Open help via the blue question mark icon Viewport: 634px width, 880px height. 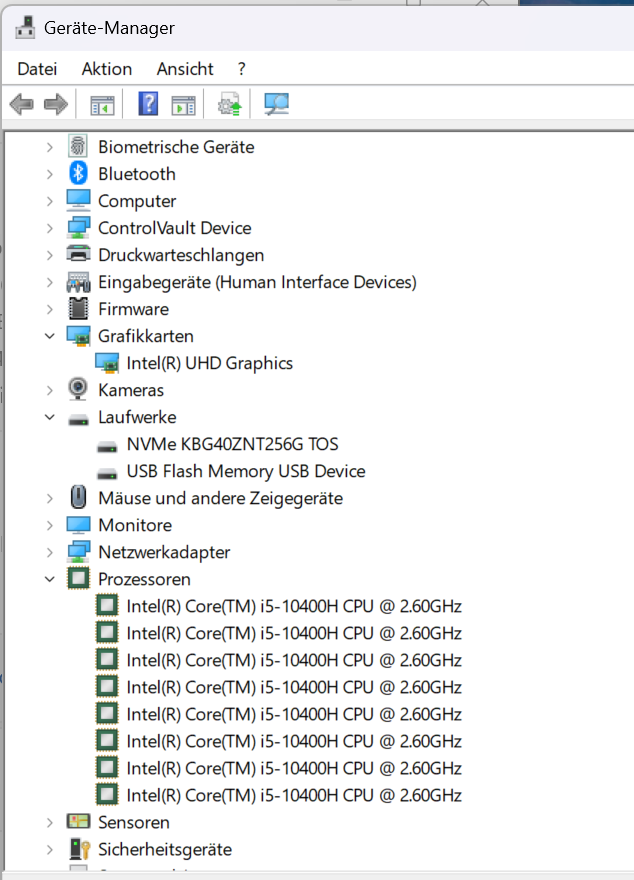(x=148, y=104)
